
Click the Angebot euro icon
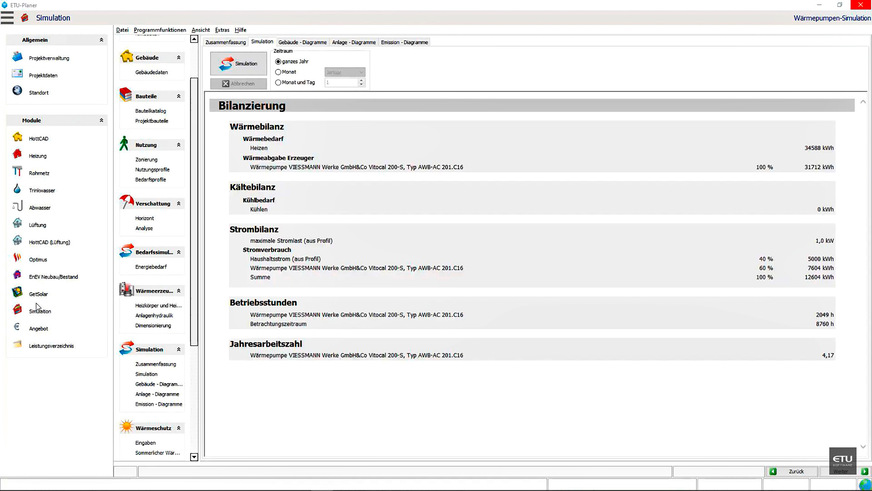click(17, 328)
